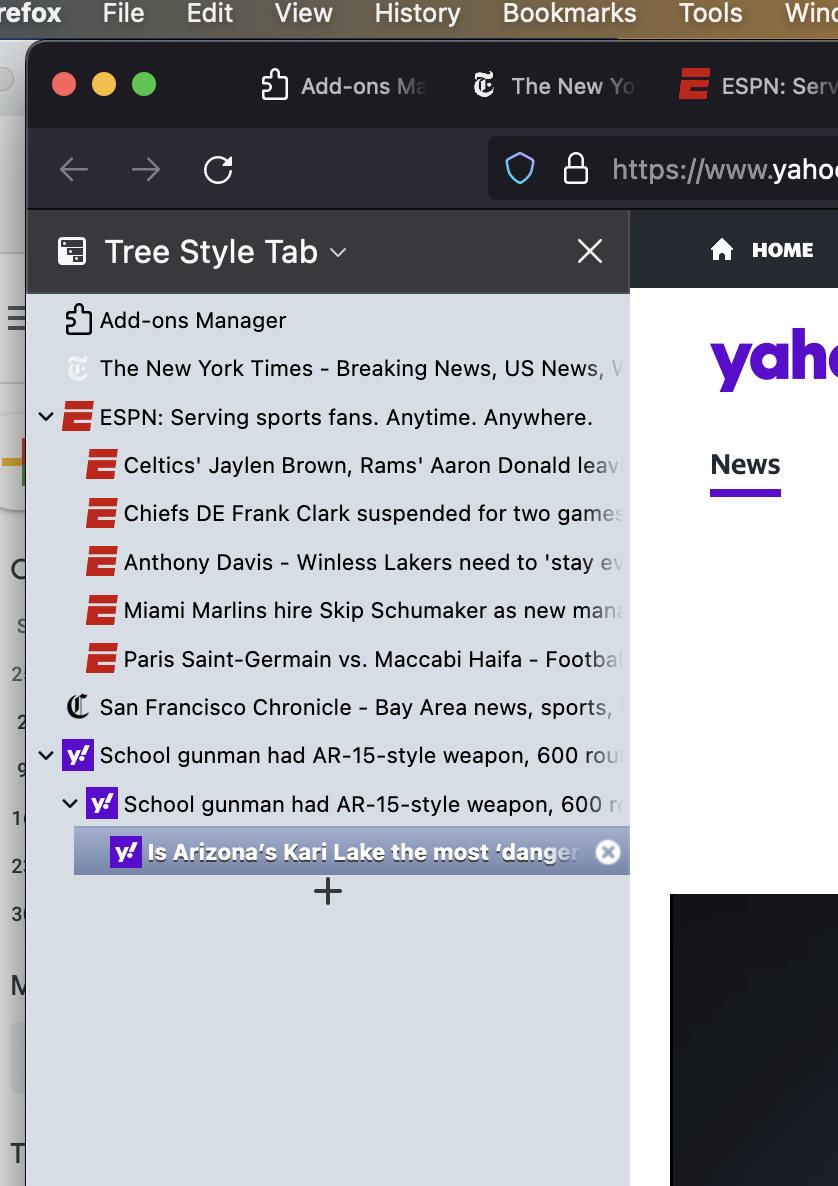Click the back navigation arrow
Screen dimensions: 838x1186
[x=74, y=170]
